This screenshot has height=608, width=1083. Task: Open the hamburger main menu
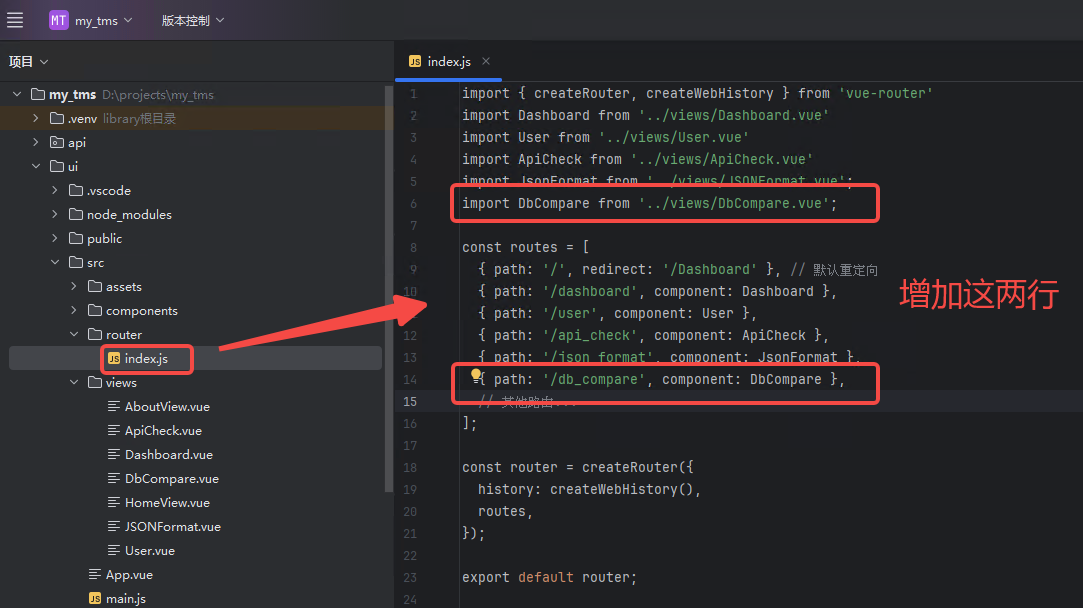coord(15,21)
